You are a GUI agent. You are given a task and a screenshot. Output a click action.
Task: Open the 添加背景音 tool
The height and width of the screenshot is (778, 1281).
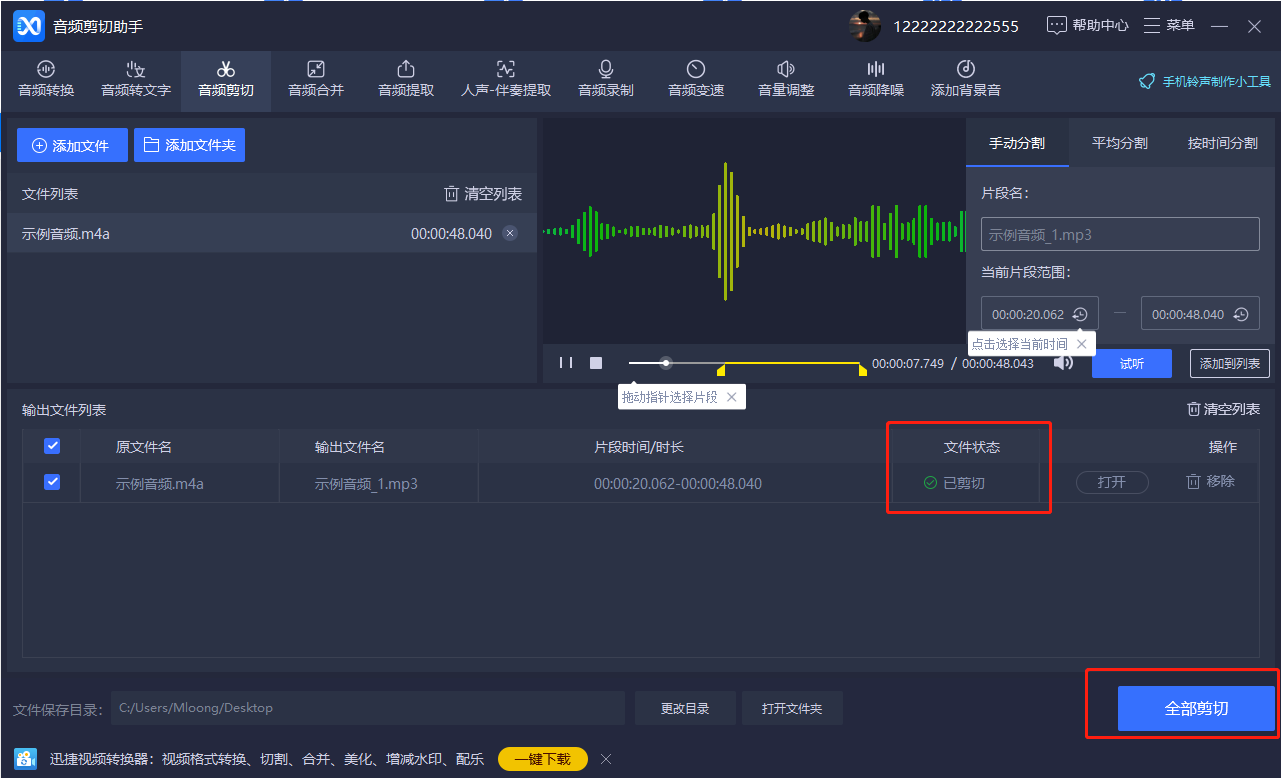[966, 79]
